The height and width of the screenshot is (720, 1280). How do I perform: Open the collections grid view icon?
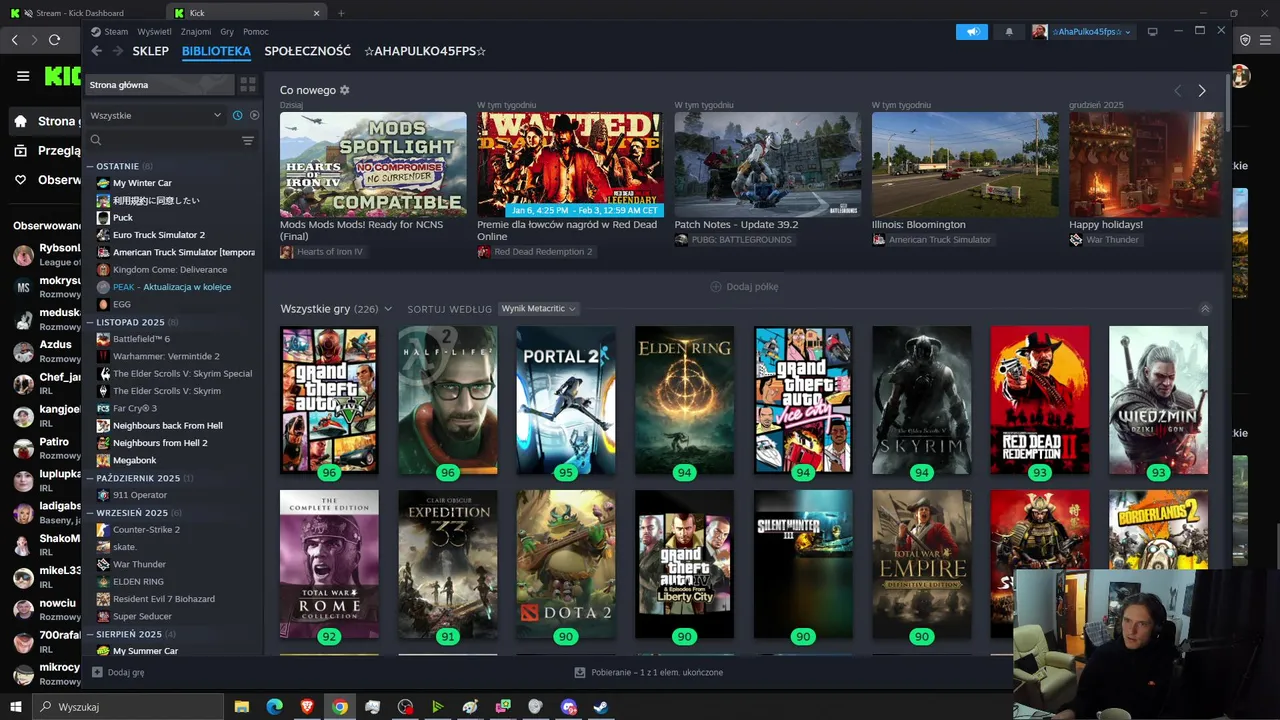click(x=248, y=85)
